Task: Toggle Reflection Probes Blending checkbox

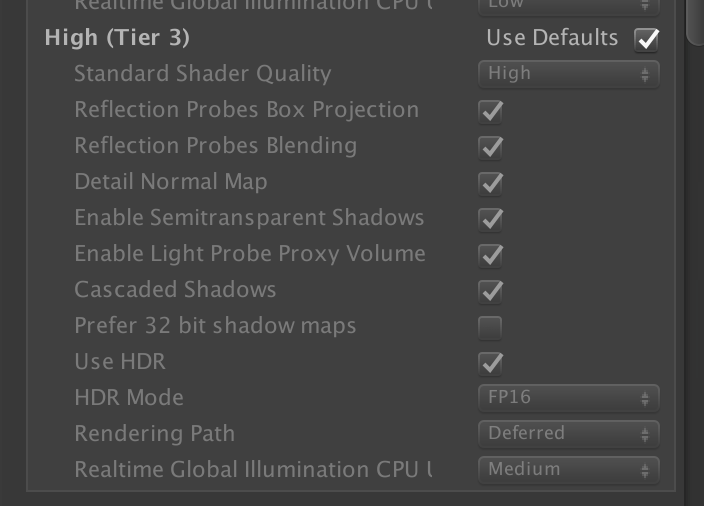Action: [x=490, y=146]
